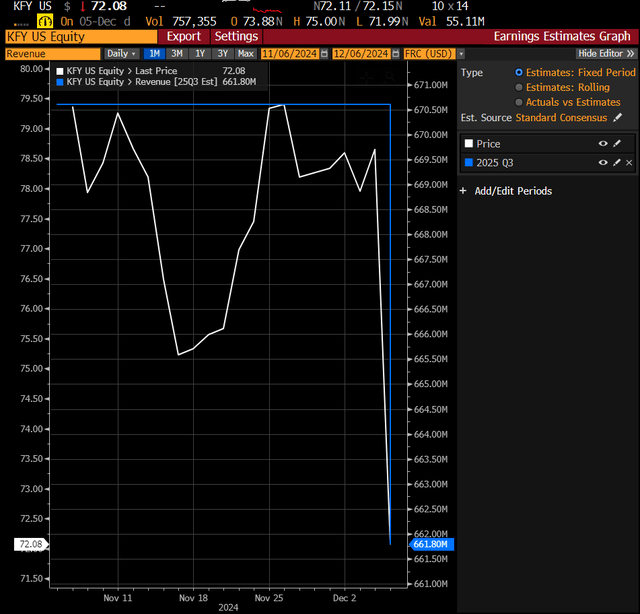Hide the Price series with eye icon
This screenshot has width=640, height=614.
coord(602,144)
